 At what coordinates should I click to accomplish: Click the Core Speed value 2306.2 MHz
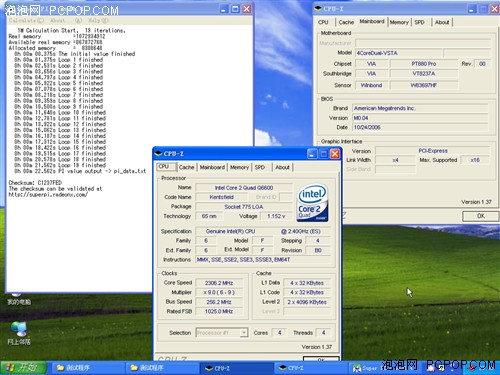click(219, 283)
